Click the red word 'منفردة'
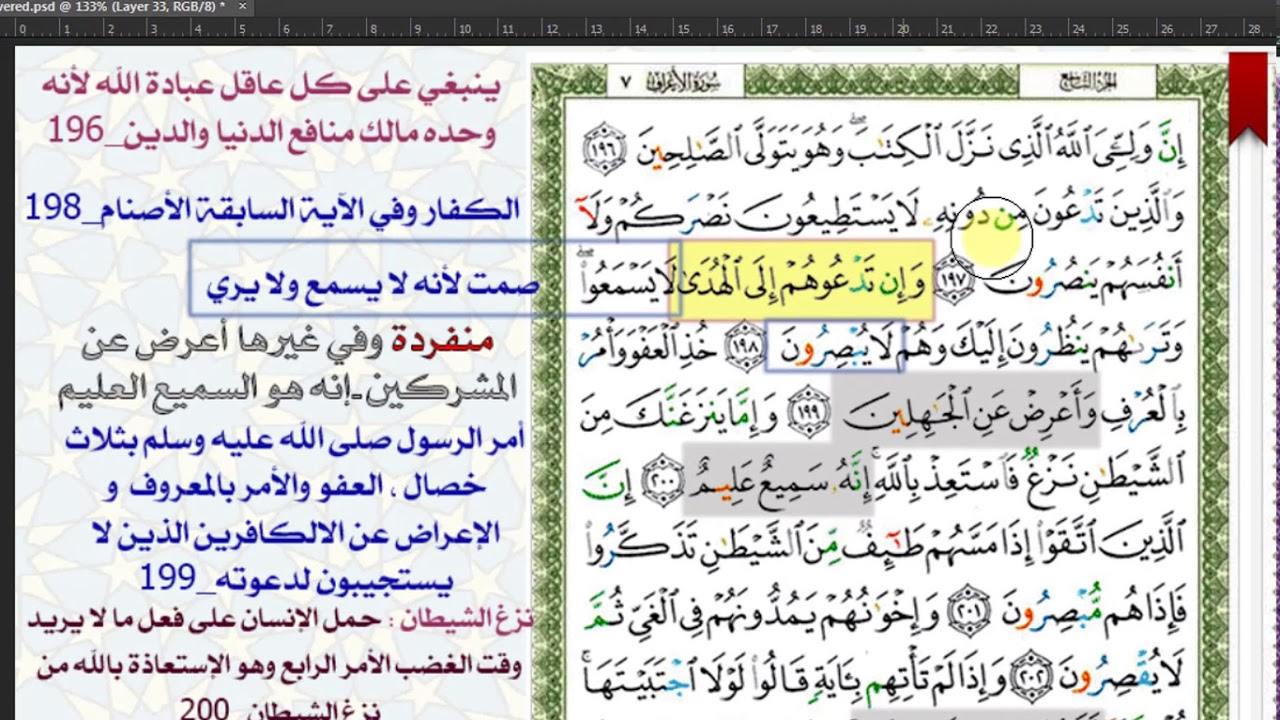This screenshot has height=720, width=1280. pyautogui.click(x=441, y=341)
